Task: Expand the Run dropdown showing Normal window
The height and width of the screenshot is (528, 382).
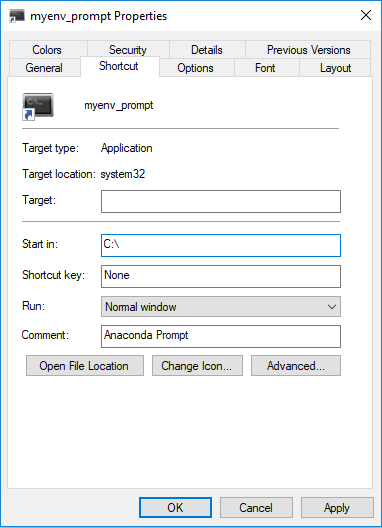Action: [x=221, y=306]
